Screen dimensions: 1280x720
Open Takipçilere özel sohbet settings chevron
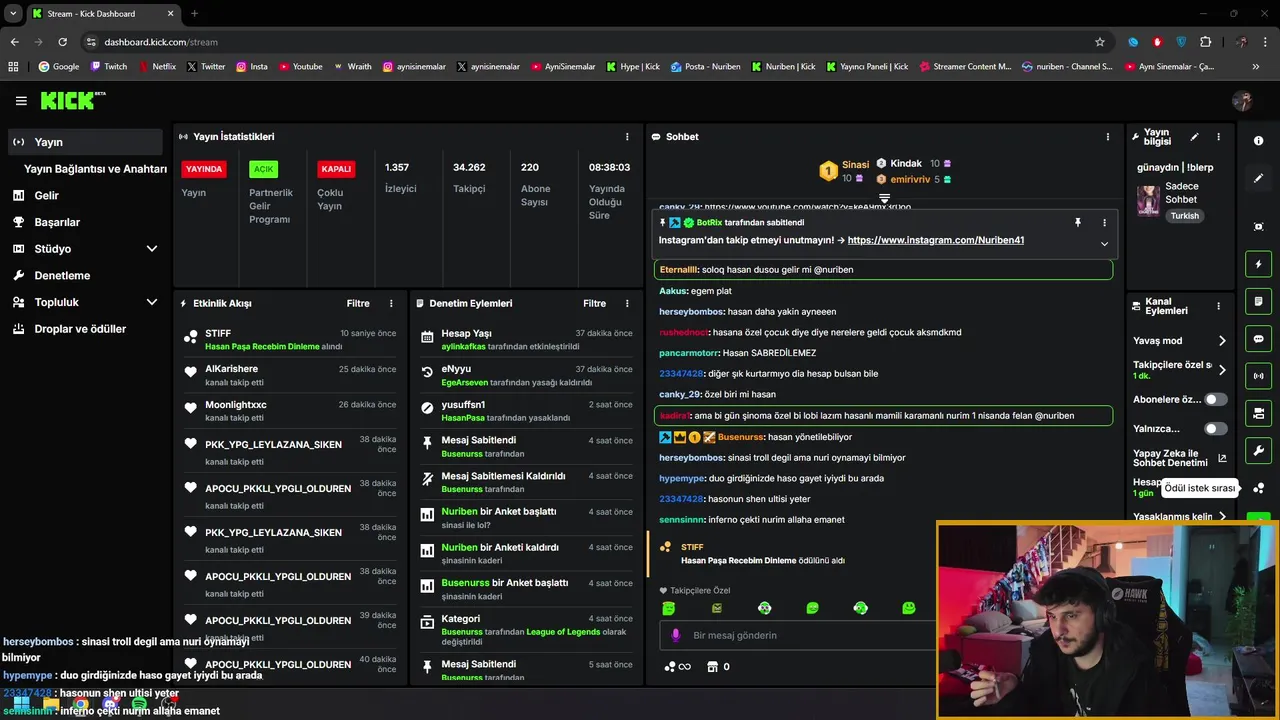tap(1222, 370)
